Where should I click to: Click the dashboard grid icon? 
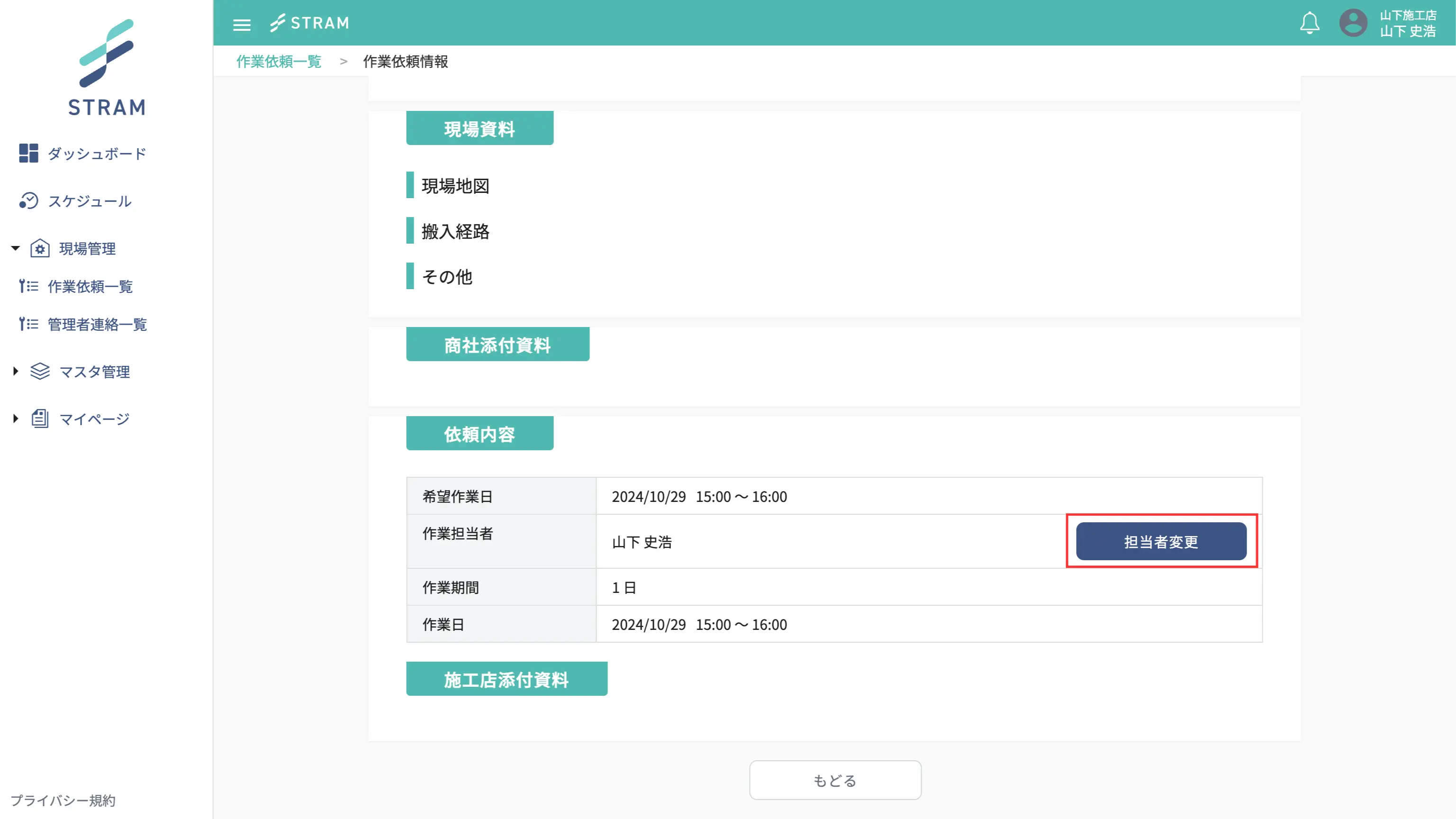pos(28,153)
